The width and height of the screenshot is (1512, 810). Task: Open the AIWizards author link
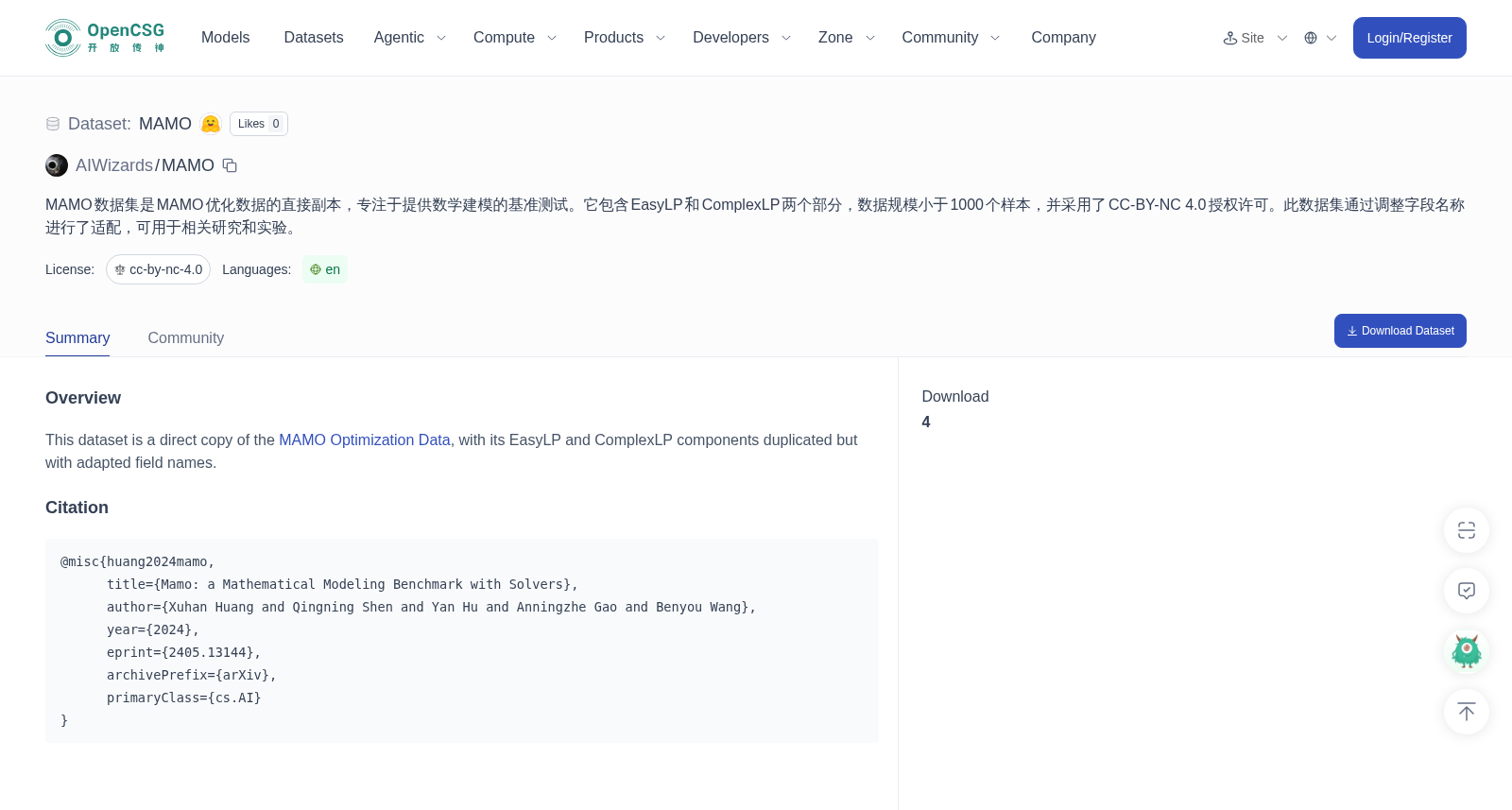coord(114,165)
